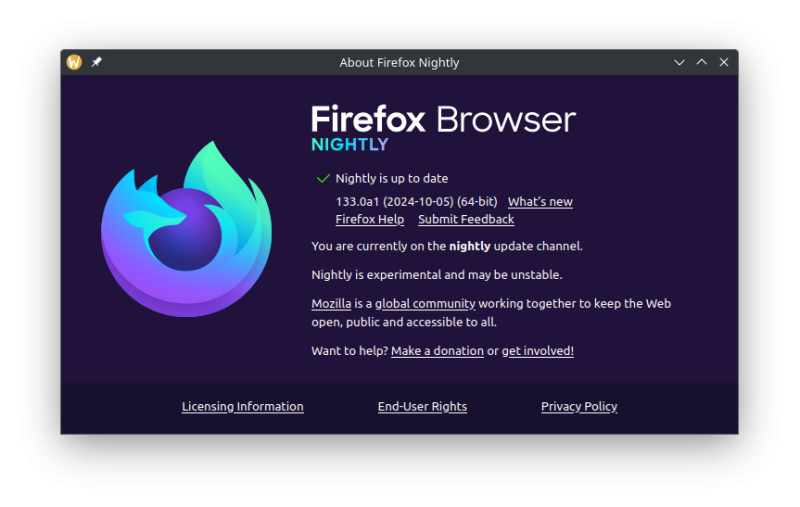Image resolution: width=800 pixels, height=507 pixels.
Task: Open Licensing Information
Action: [x=242, y=407]
